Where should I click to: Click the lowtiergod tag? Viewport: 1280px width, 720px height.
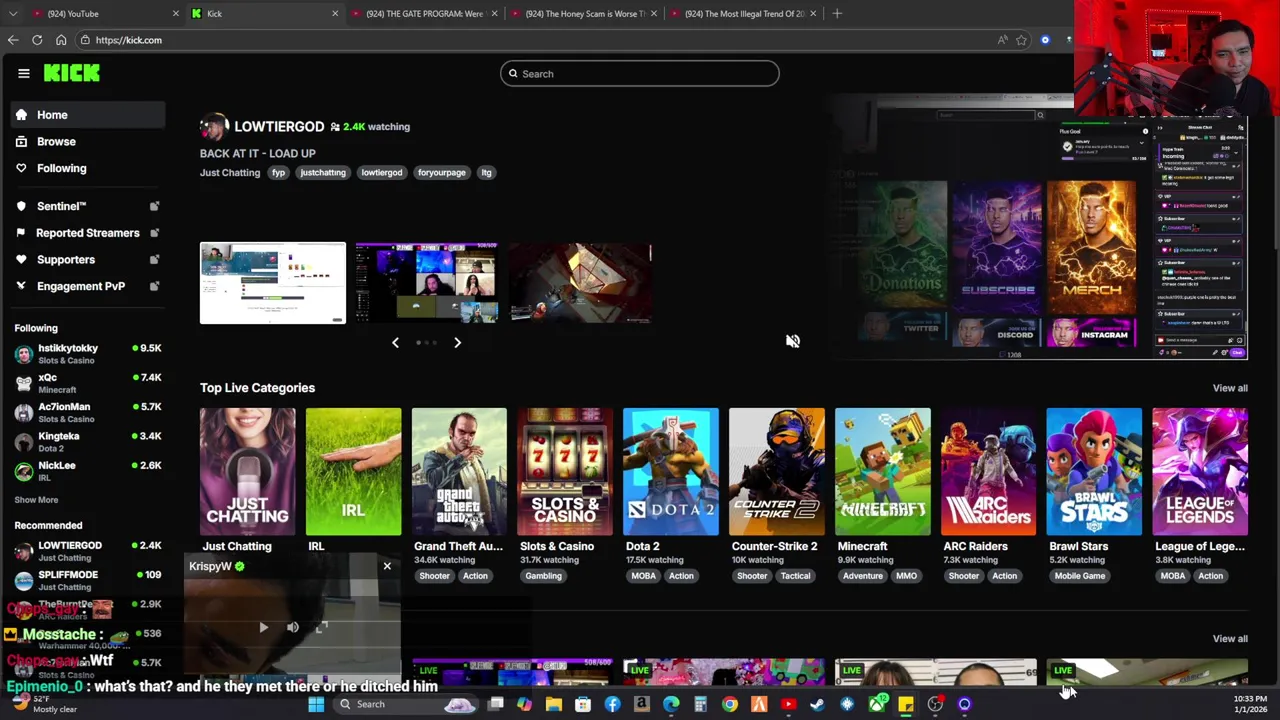click(x=381, y=173)
